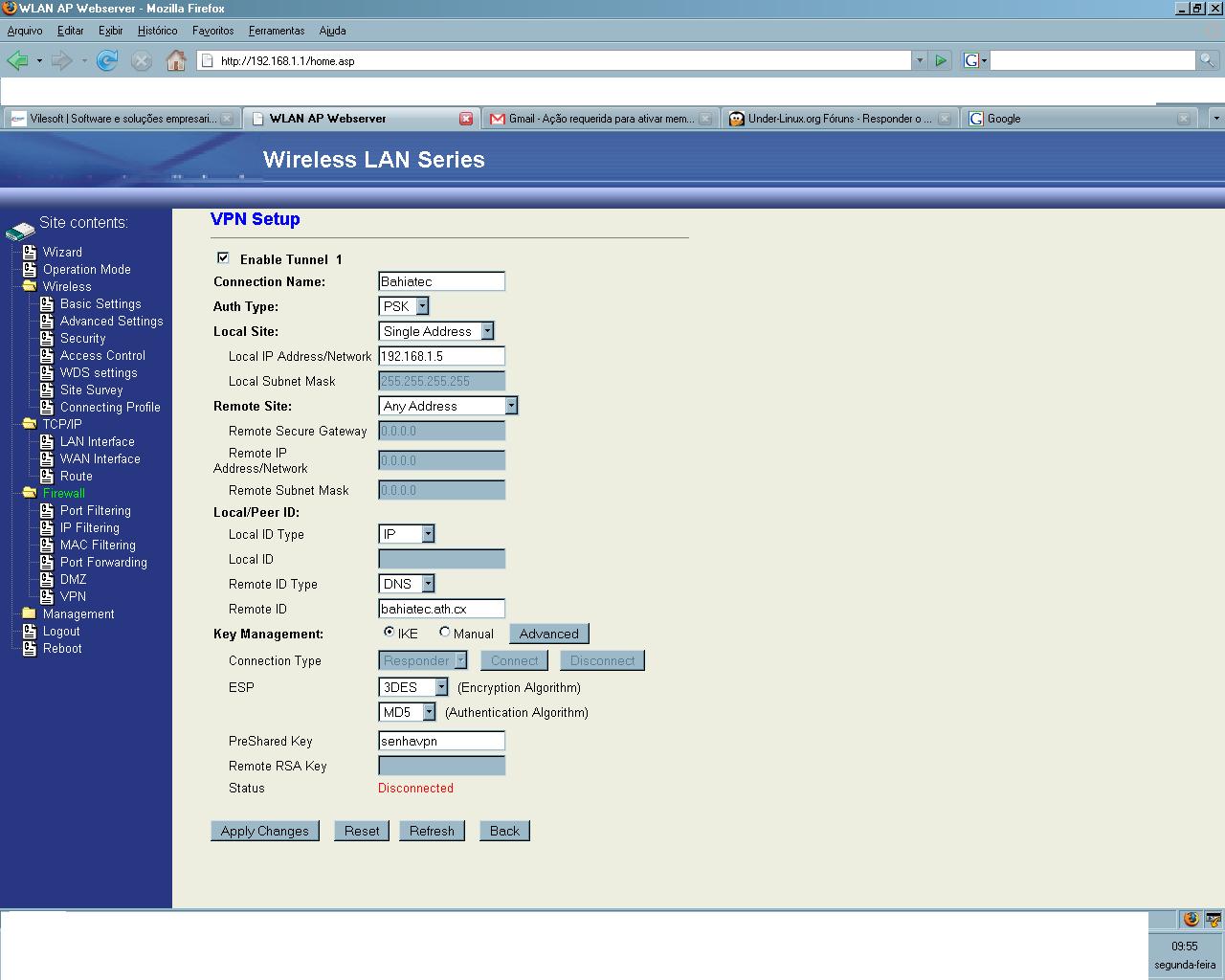Click the Back button below the form

tap(504, 831)
